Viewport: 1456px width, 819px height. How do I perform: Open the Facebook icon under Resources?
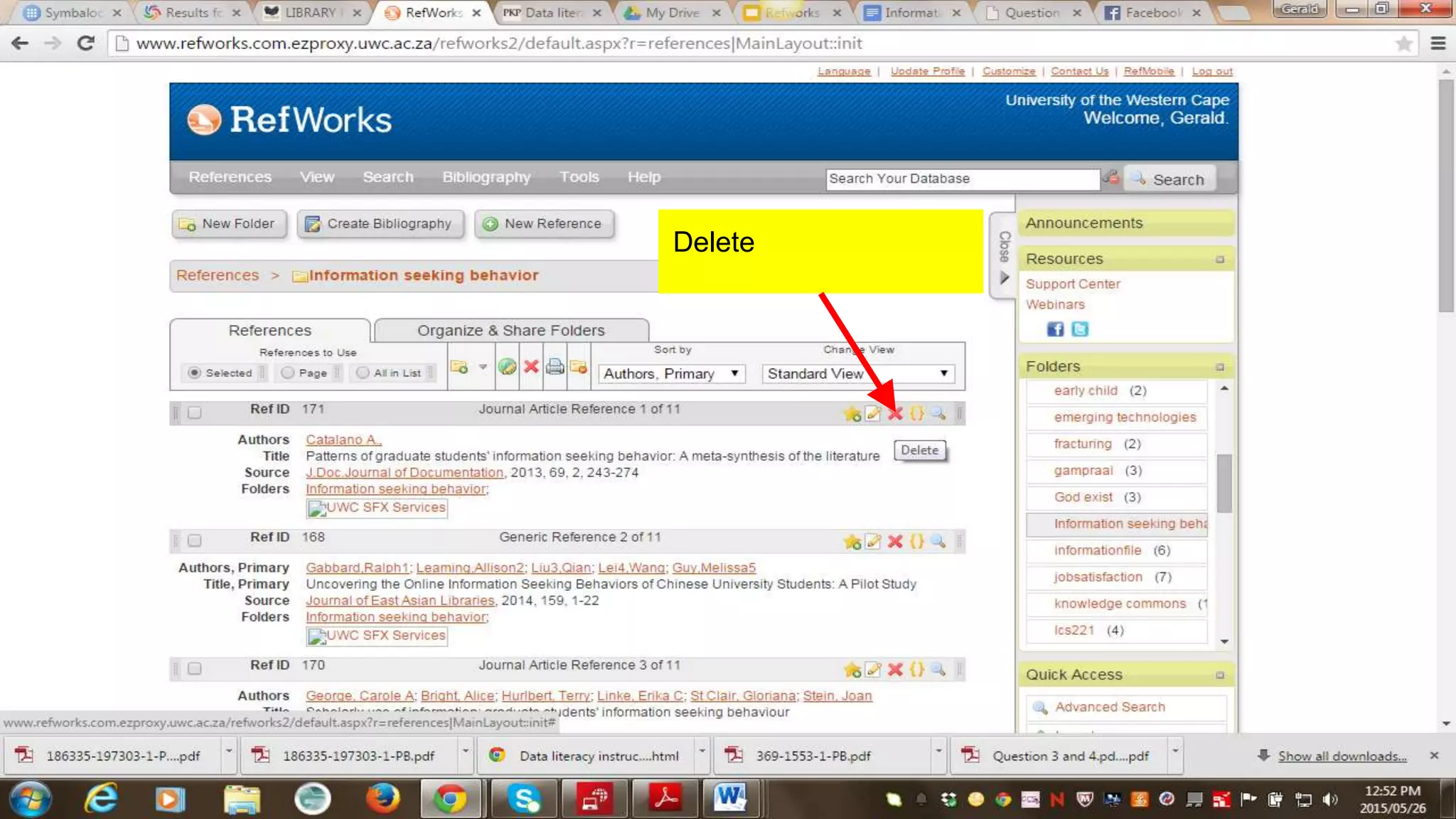click(1055, 329)
